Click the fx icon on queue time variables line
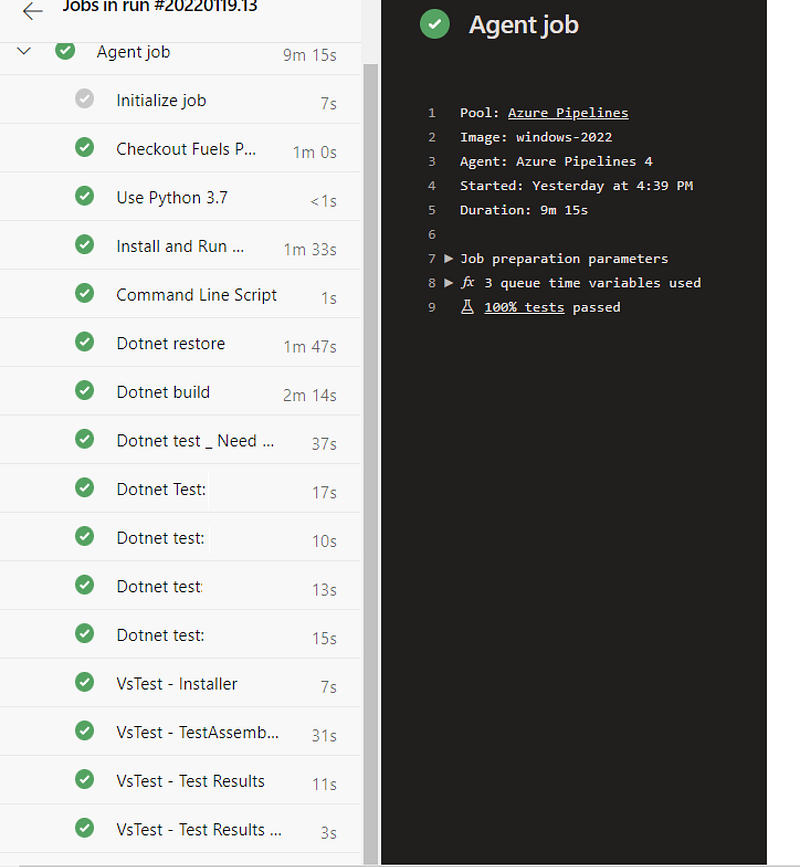800x867 pixels. (x=467, y=283)
